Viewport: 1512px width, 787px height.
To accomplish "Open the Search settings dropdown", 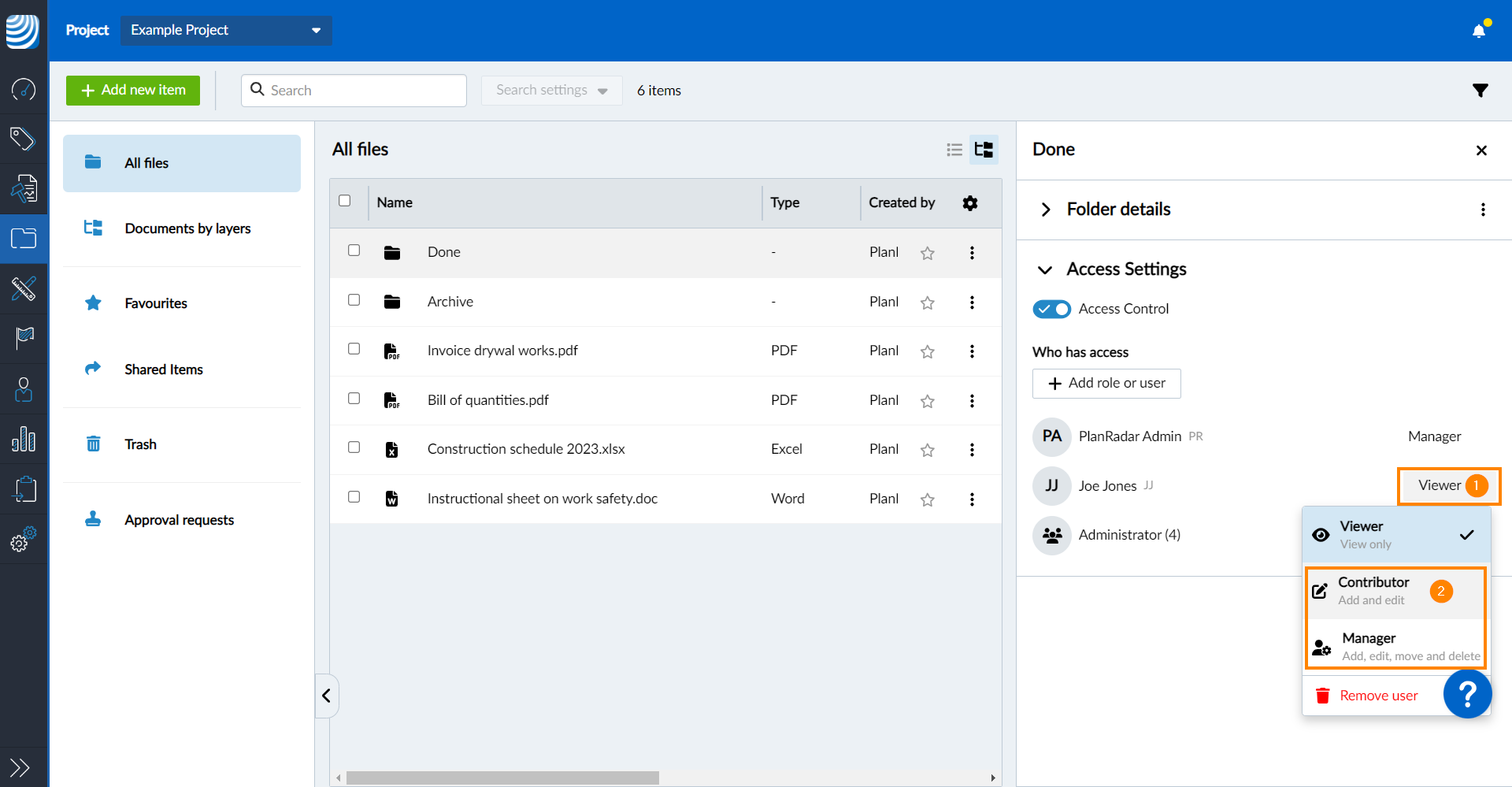I will coord(551,91).
